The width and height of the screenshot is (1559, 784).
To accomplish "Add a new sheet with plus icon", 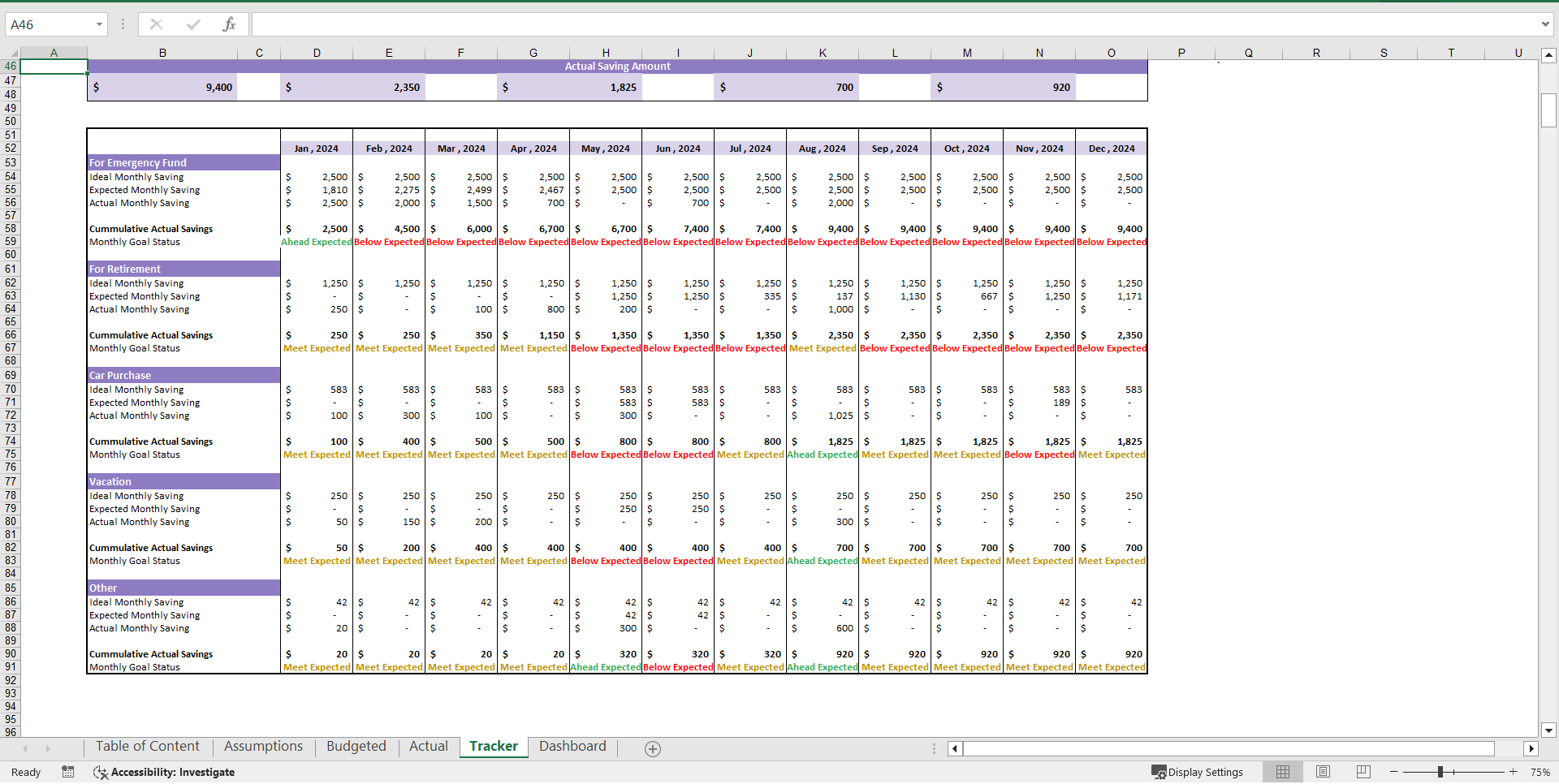I will click(653, 748).
